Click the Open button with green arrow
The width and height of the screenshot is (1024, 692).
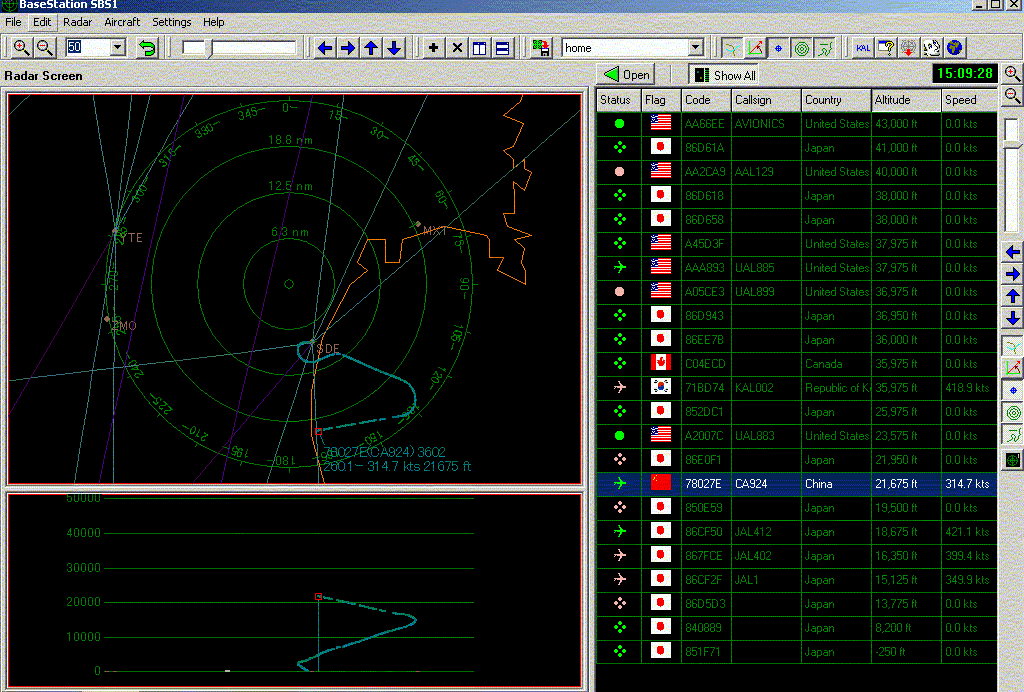click(x=626, y=74)
